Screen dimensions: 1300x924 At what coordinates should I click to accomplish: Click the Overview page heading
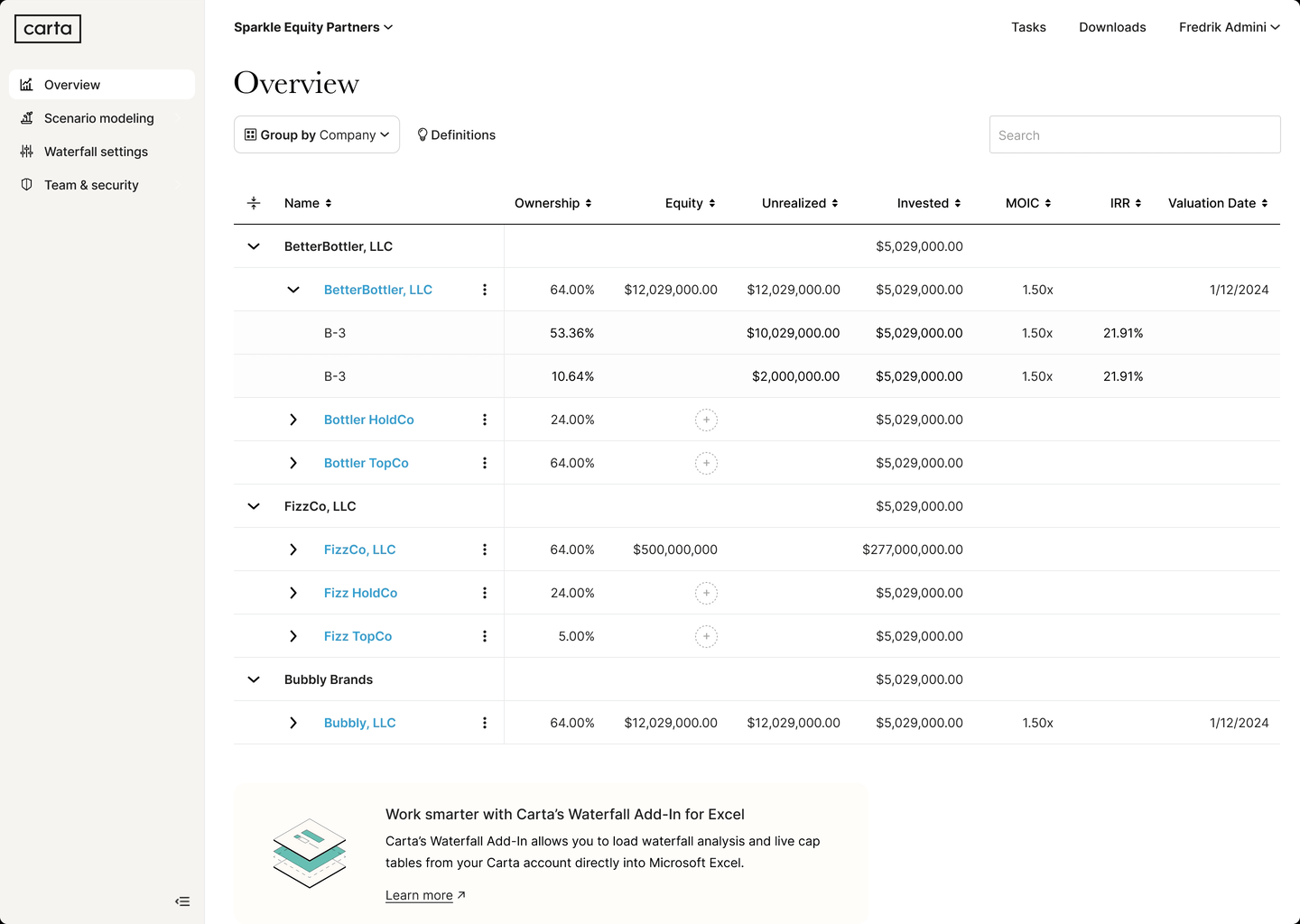point(296,83)
